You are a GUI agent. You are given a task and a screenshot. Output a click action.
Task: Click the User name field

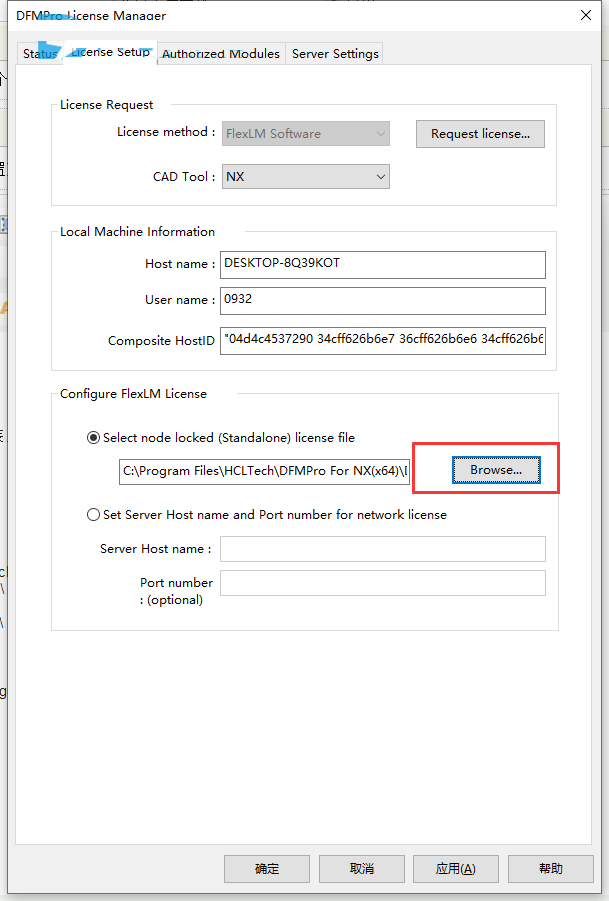383,301
